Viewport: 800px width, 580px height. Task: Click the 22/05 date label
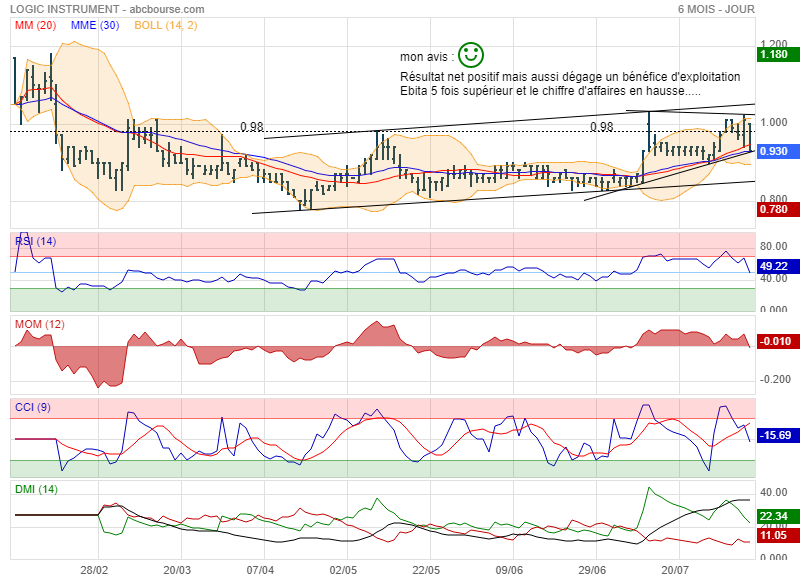427,570
